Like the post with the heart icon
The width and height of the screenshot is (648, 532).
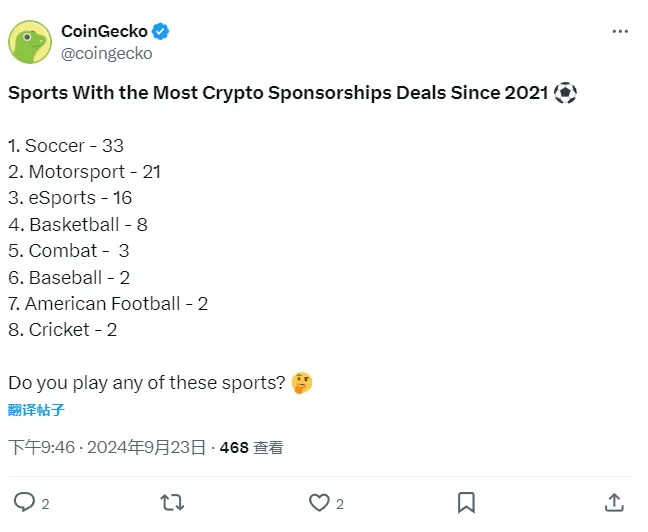point(319,502)
